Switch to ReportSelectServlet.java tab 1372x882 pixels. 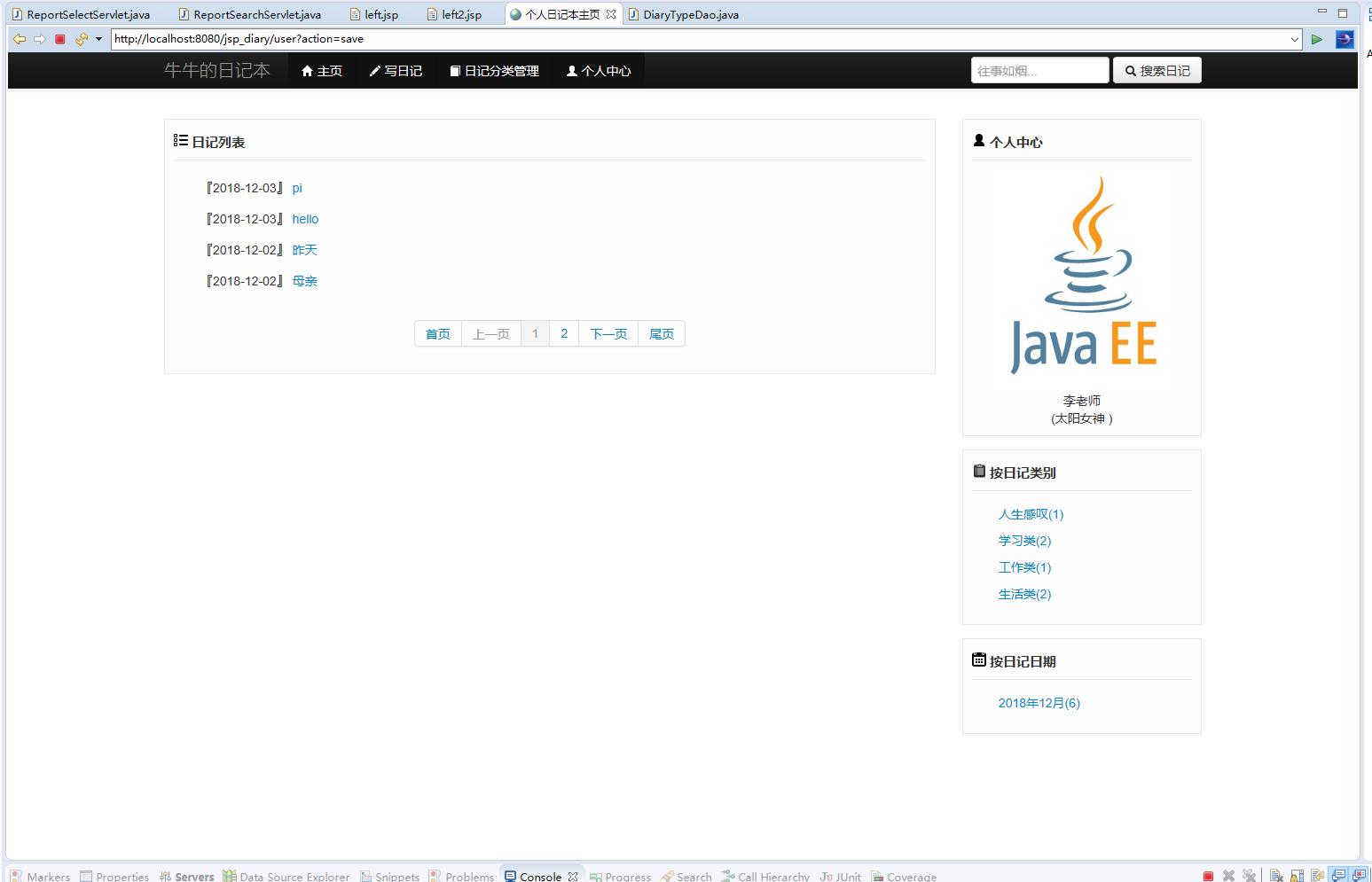point(81,14)
